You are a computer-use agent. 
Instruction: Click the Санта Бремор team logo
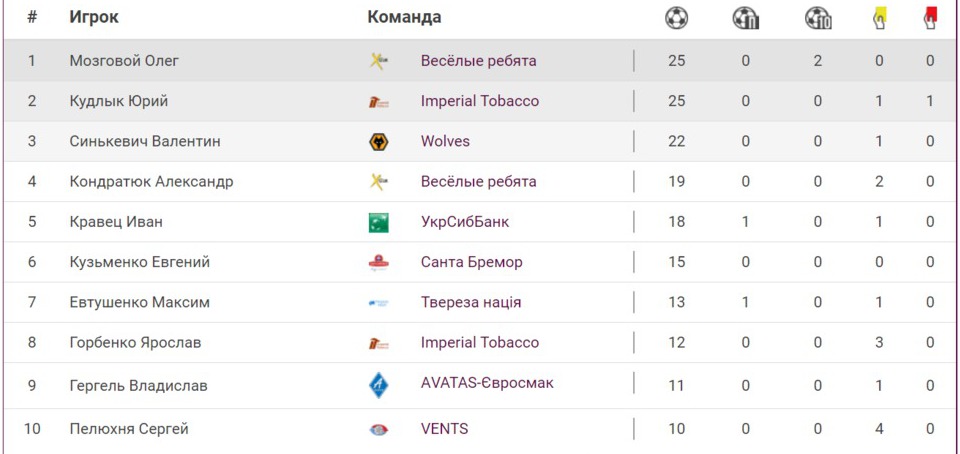(379, 263)
